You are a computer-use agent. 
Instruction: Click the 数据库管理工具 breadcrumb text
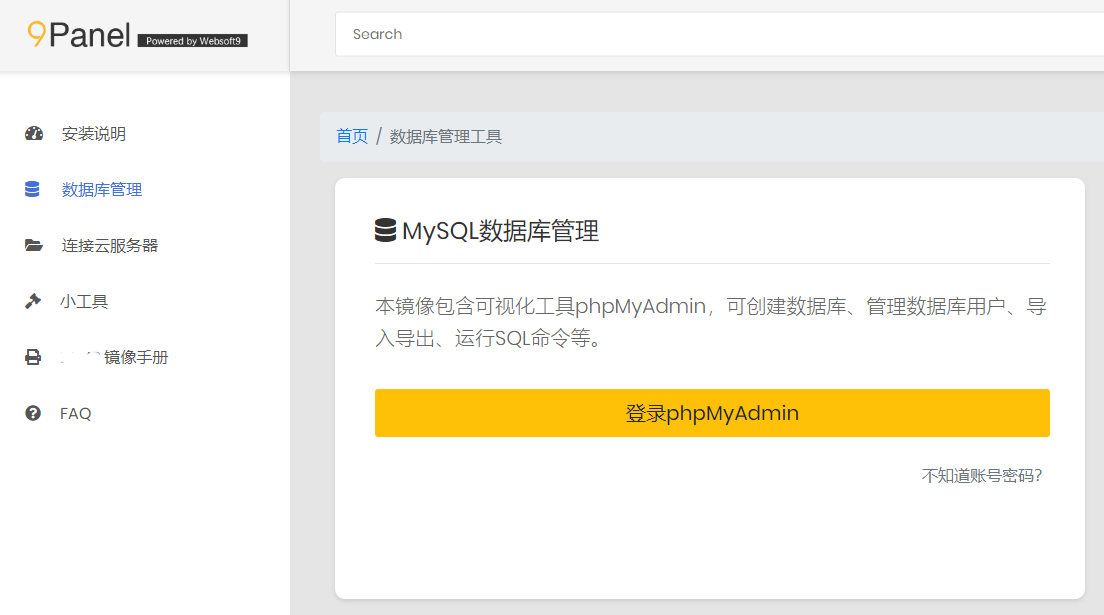click(446, 136)
